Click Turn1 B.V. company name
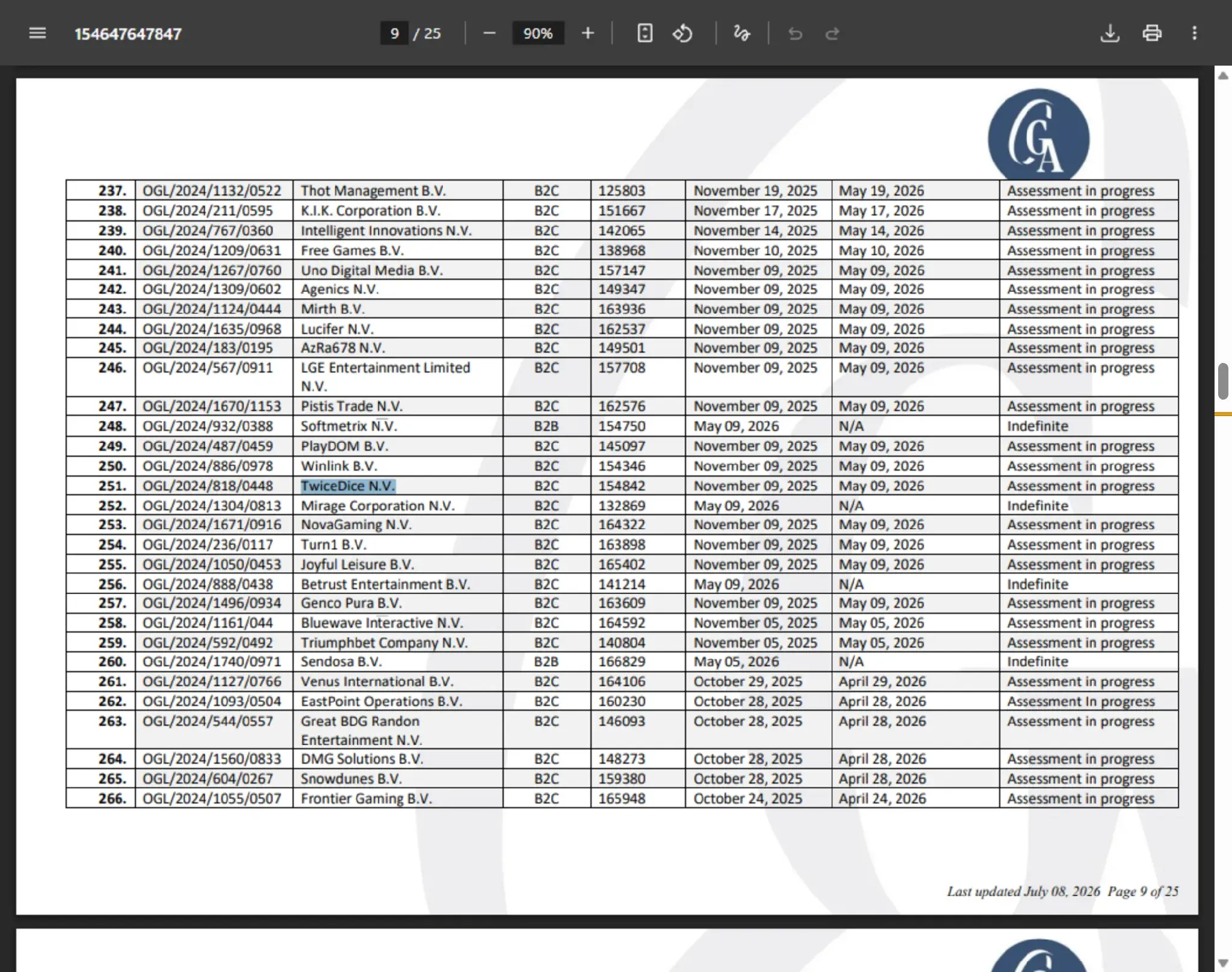This screenshot has width=1232, height=972. tap(333, 544)
